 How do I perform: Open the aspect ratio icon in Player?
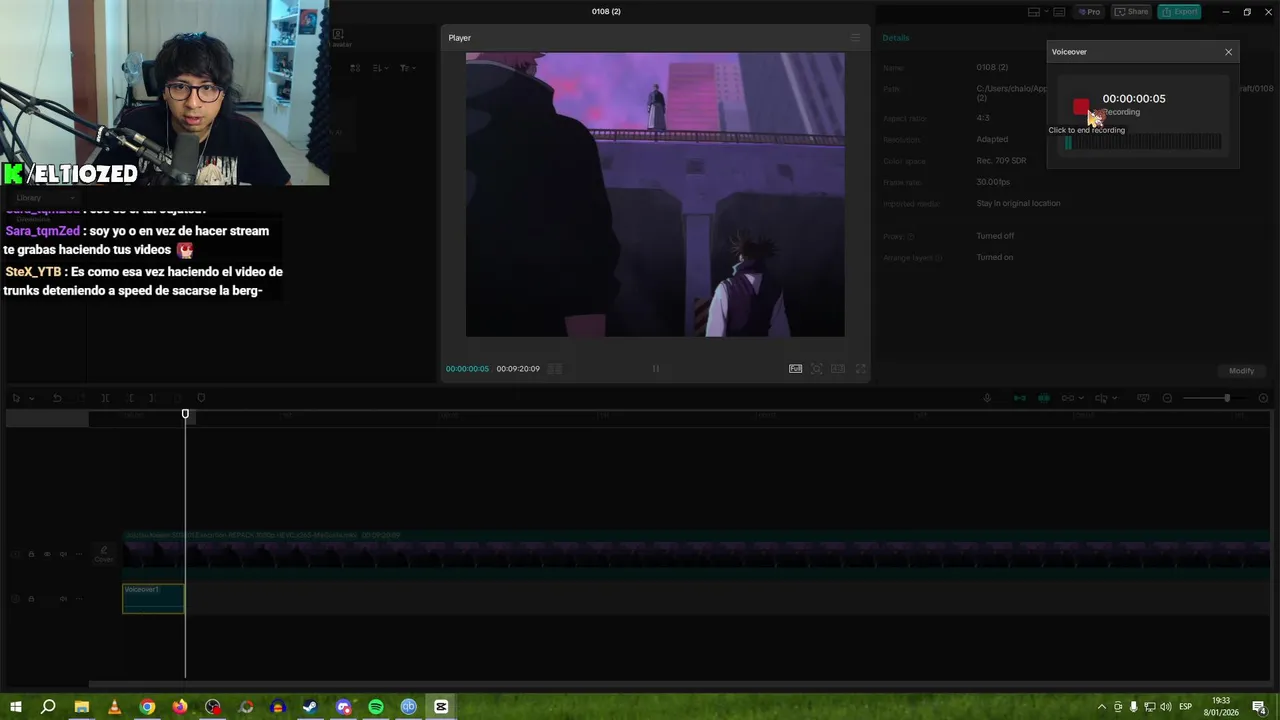(838, 369)
